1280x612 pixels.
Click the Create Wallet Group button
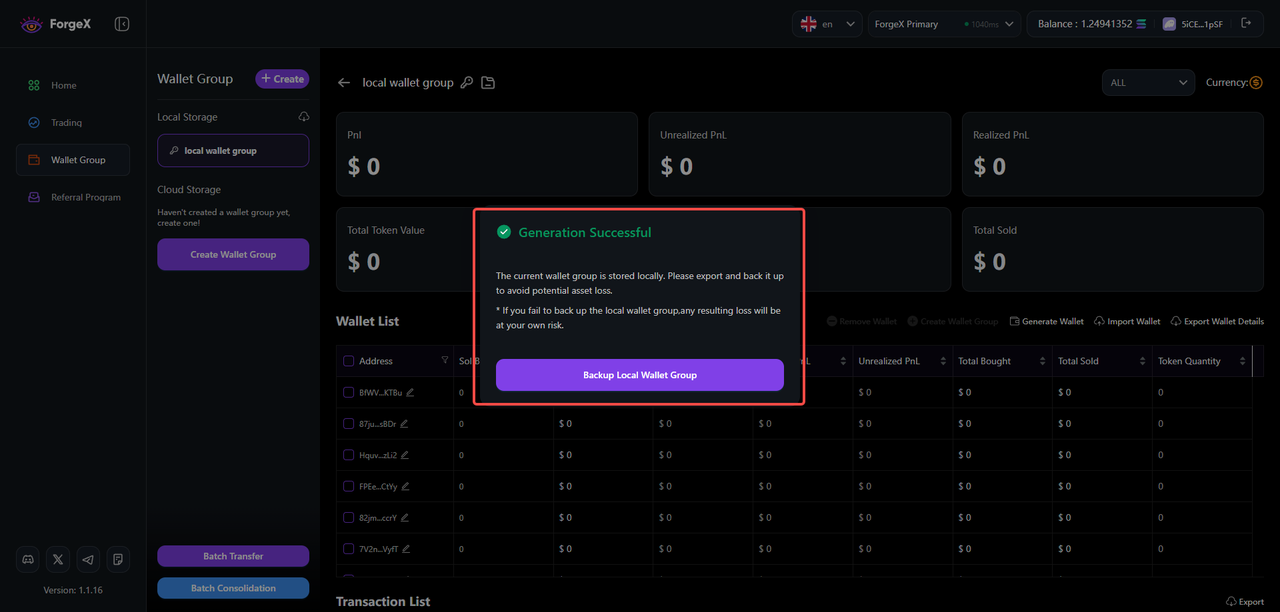click(x=233, y=254)
